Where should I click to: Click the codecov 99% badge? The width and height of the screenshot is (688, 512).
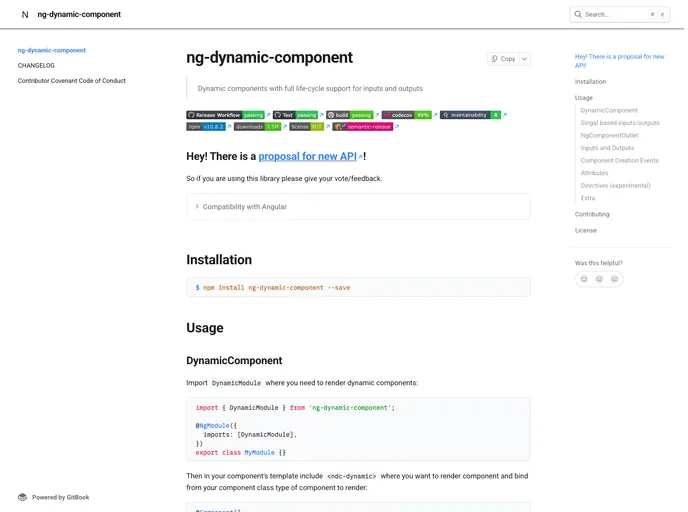point(407,115)
